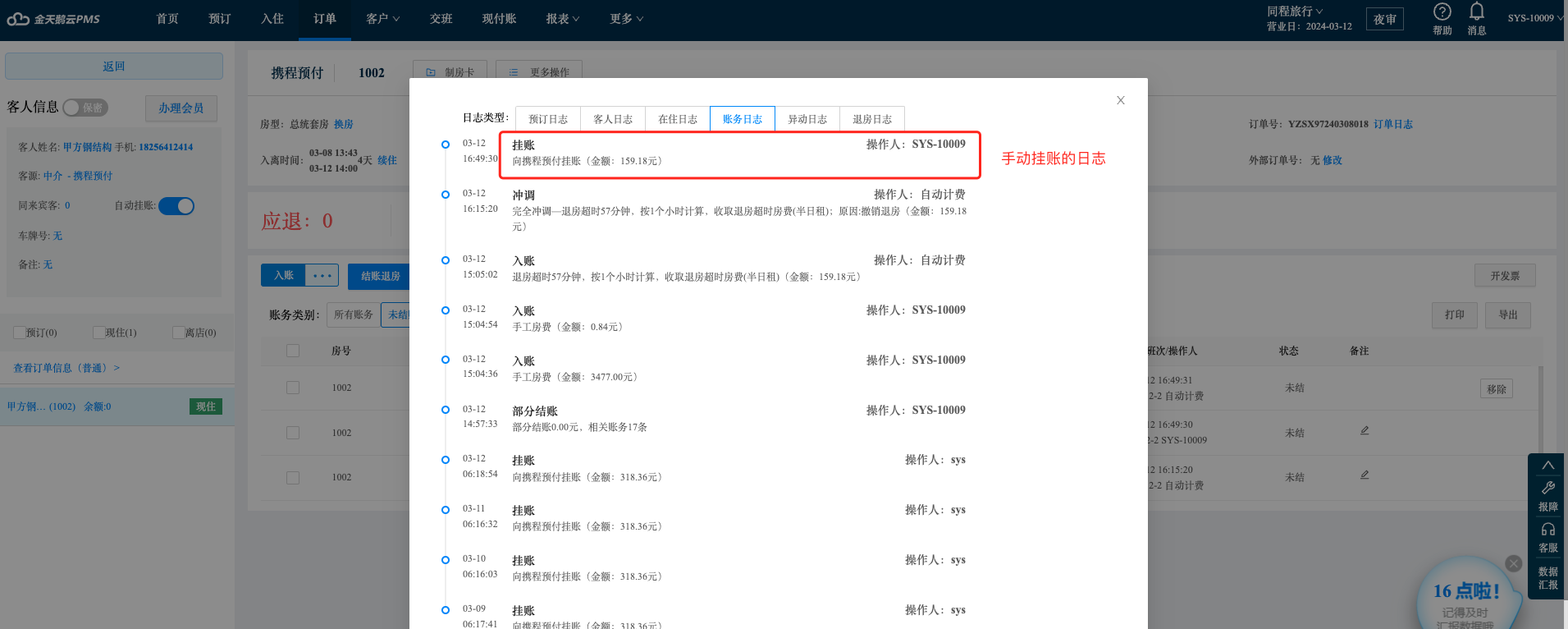Click the 冲调 16:15:20 timeline marker
1568x629 pixels.
click(446, 195)
